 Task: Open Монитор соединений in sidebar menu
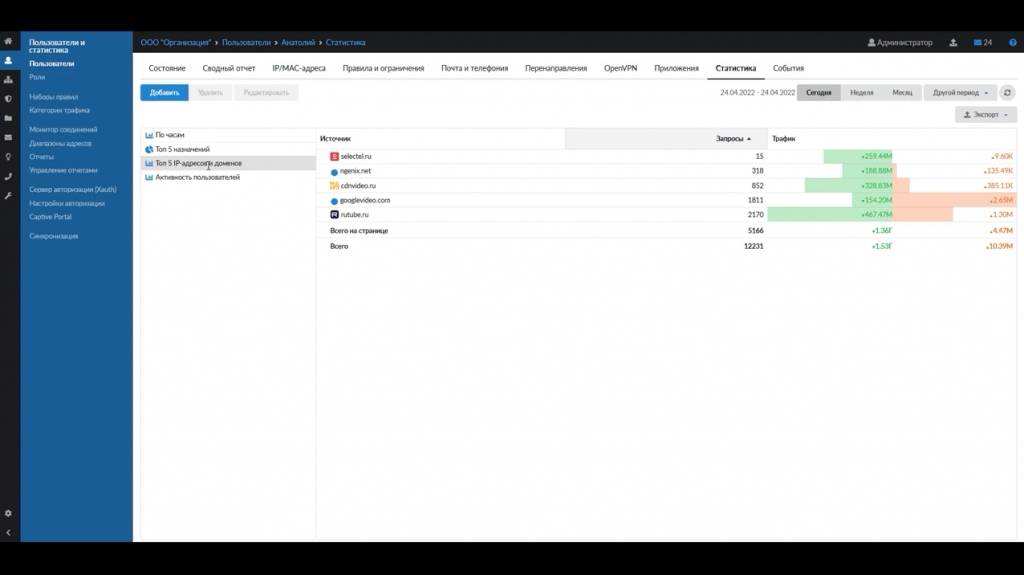[63, 129]
